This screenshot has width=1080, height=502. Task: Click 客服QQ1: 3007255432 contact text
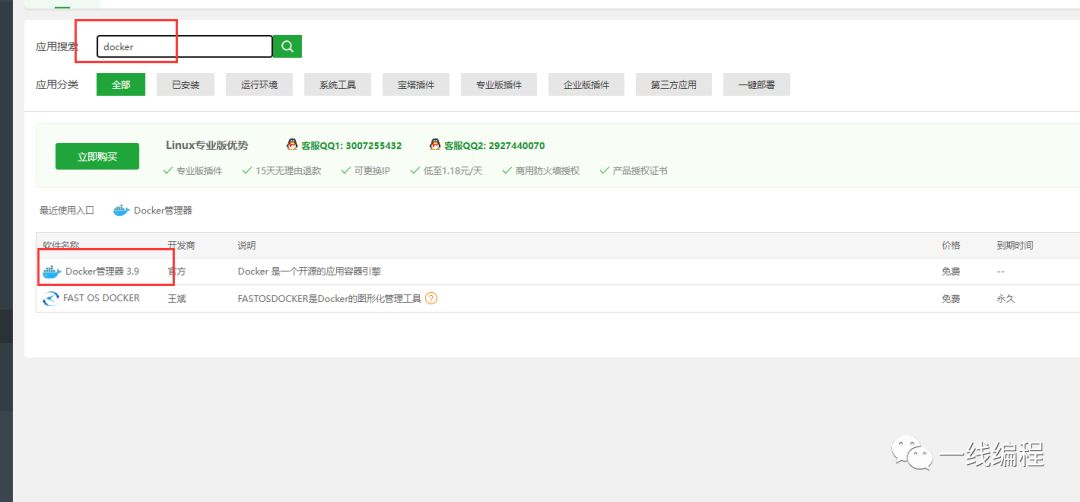click(351, 146)
